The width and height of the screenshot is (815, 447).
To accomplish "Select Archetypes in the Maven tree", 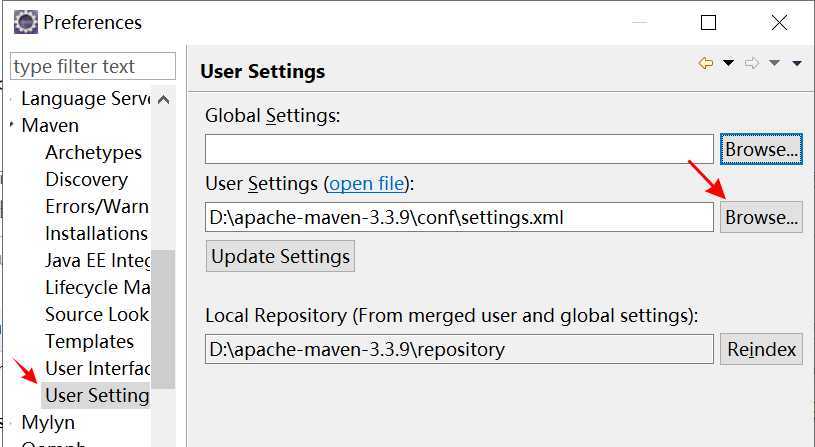I will (x=93, y=153).
